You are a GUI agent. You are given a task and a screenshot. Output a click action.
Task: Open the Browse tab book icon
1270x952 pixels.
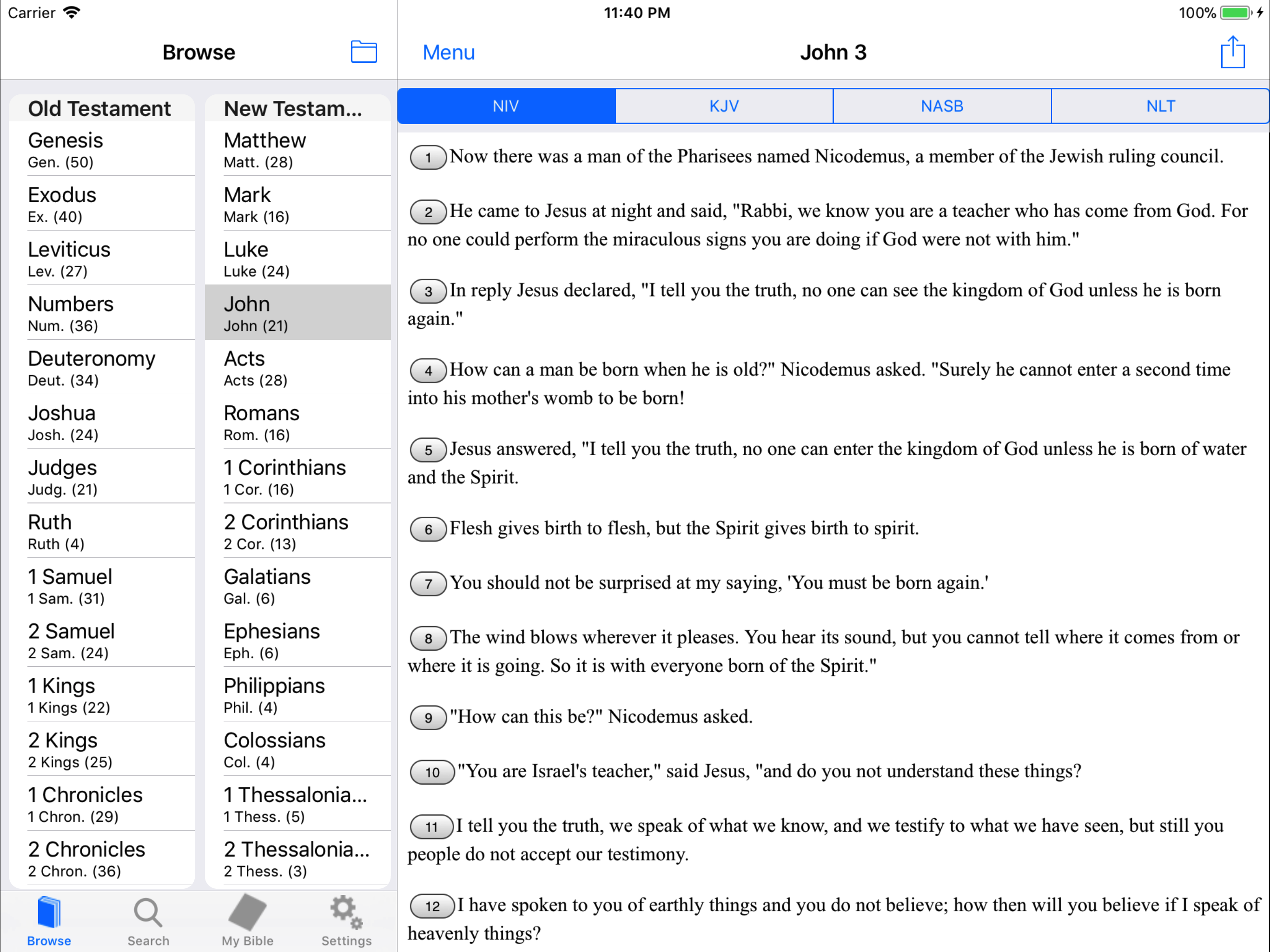[x=49, y=912]
